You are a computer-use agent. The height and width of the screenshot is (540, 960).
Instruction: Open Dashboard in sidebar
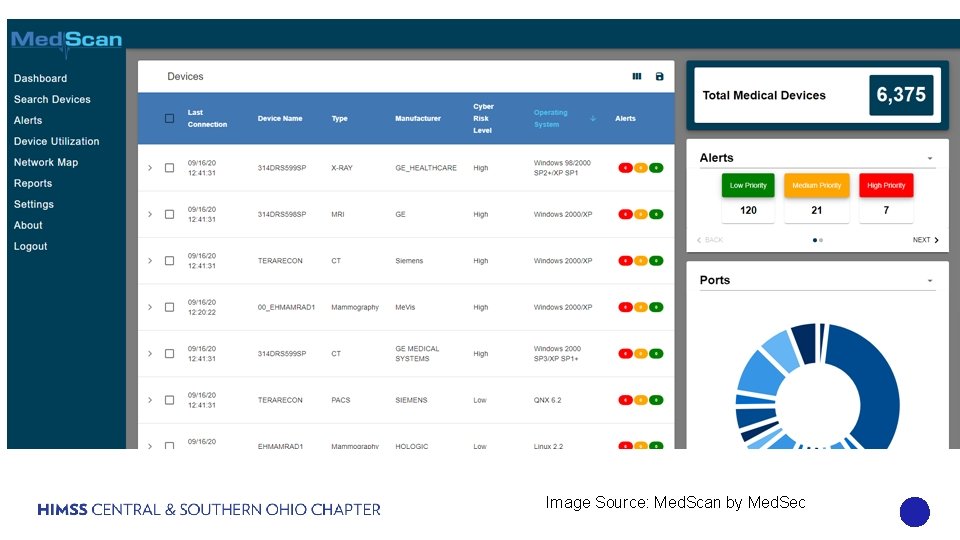40,78
